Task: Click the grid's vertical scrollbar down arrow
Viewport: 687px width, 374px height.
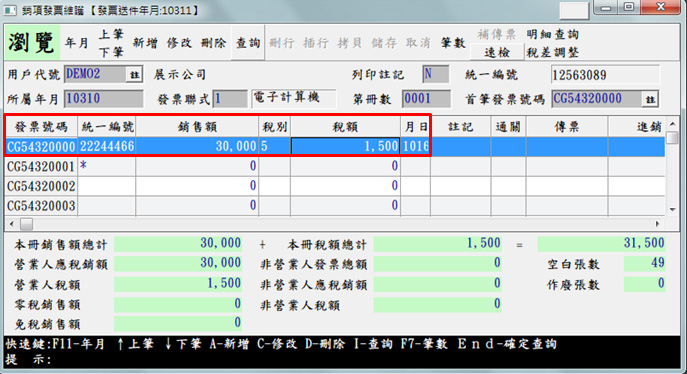Action: click(x=673, y=209)
